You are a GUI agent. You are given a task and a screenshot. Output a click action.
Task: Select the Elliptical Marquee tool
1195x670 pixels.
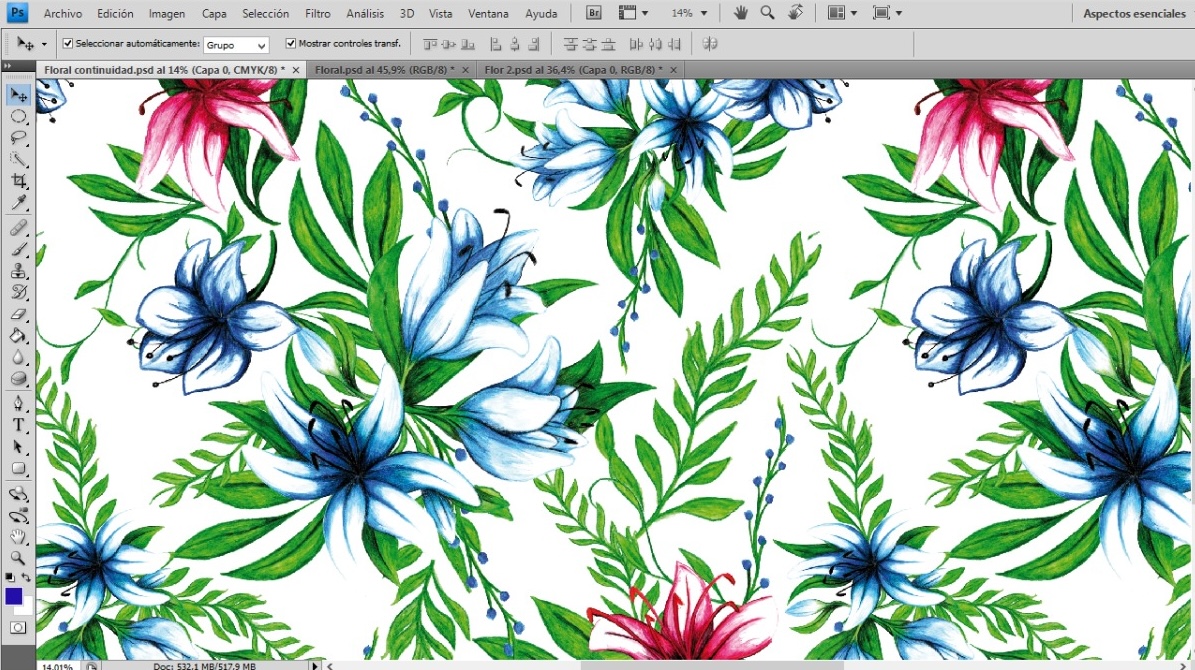tap(18, 117)
